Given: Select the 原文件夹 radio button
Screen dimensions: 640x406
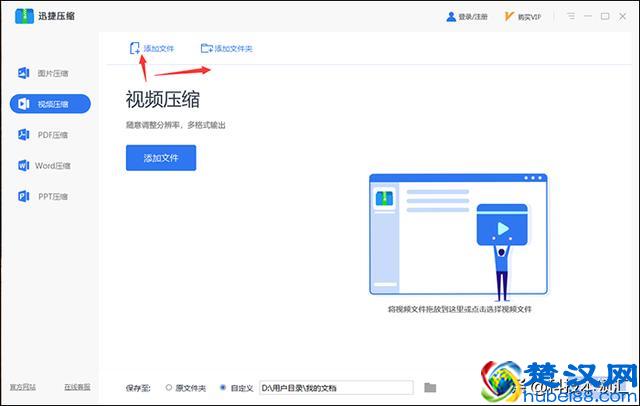Looking at the screenshot, I should [169, 387].
